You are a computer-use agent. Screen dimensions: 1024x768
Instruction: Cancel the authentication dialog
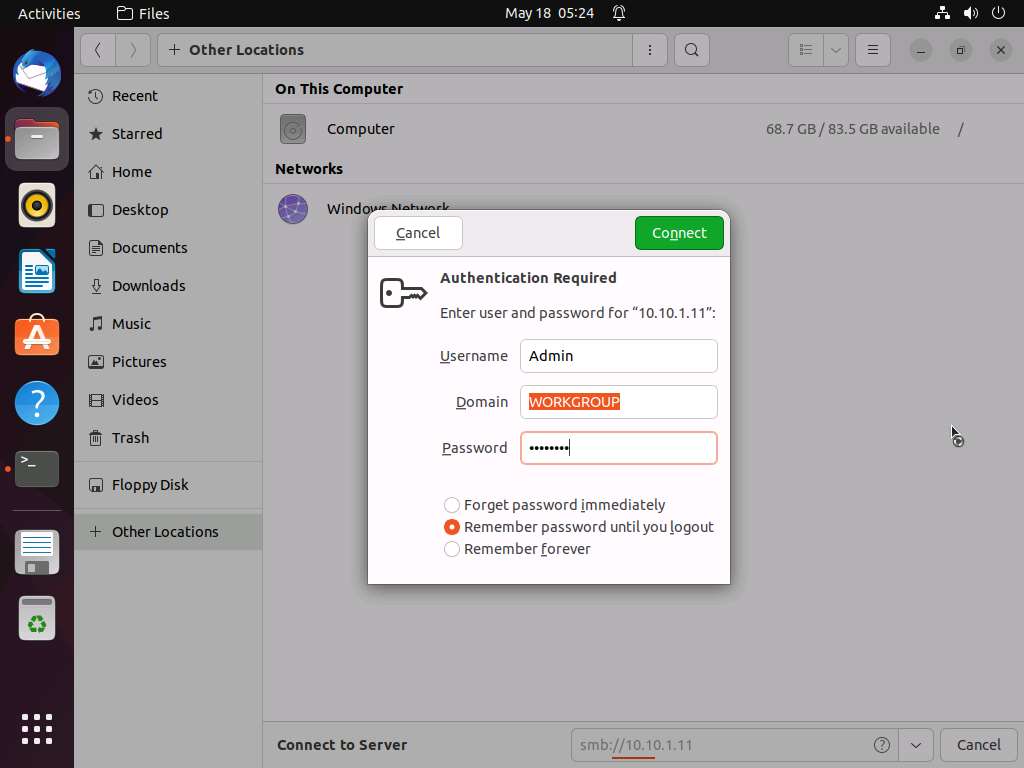click(x=418, y=233)
